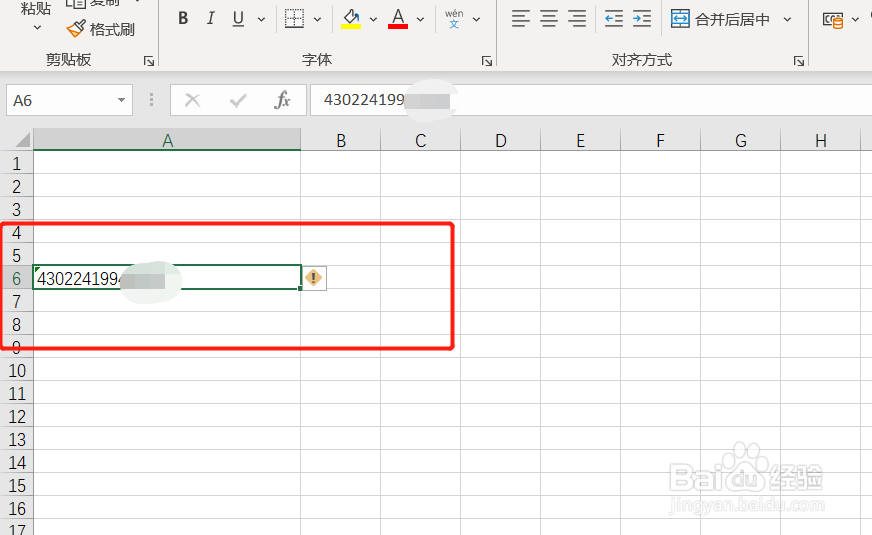872x535 pixels.
Task: Open 剪贴板 dialog launcher
Action: click(148, 61)
